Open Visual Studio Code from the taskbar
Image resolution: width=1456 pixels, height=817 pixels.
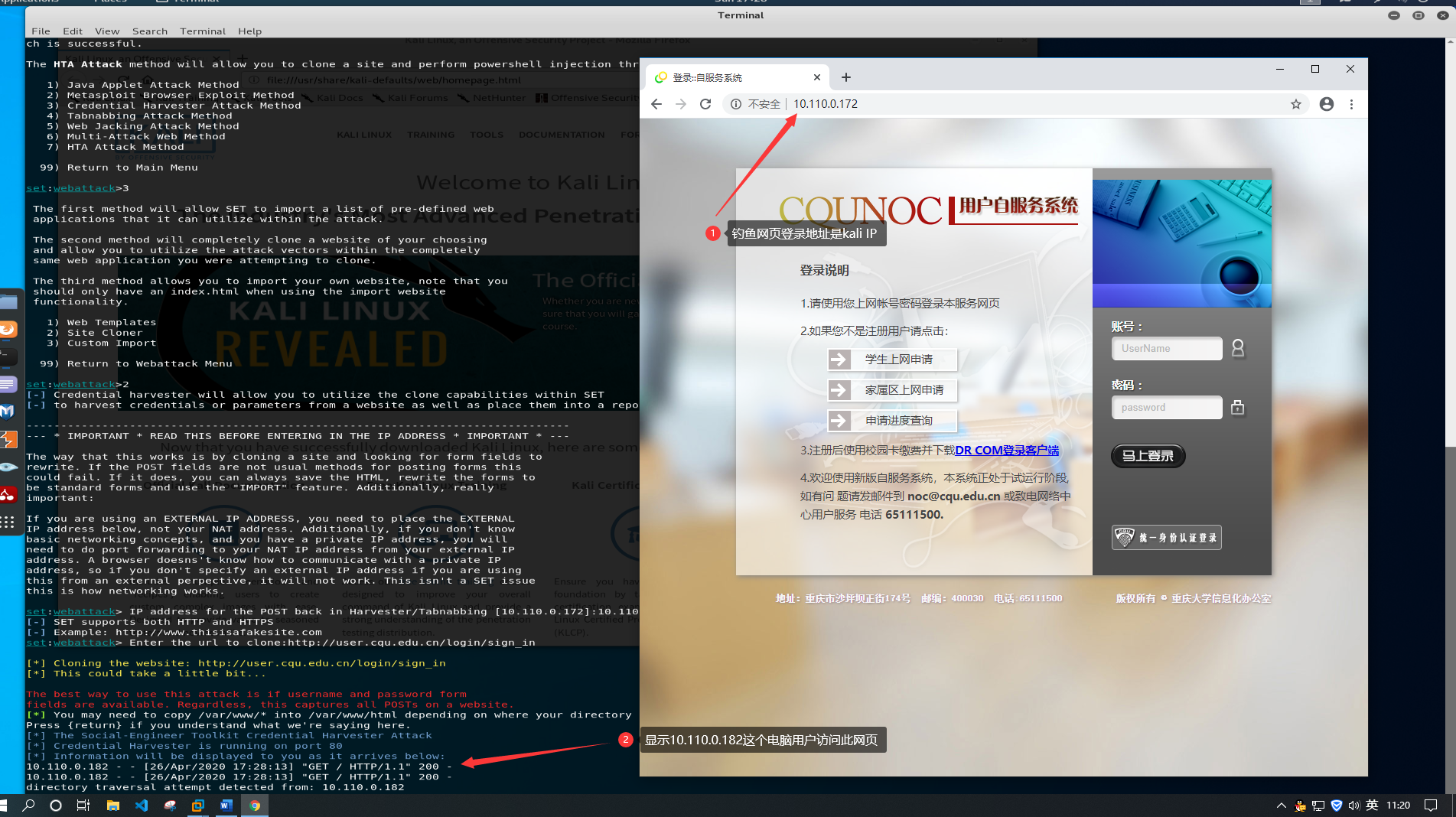[142, 806]
